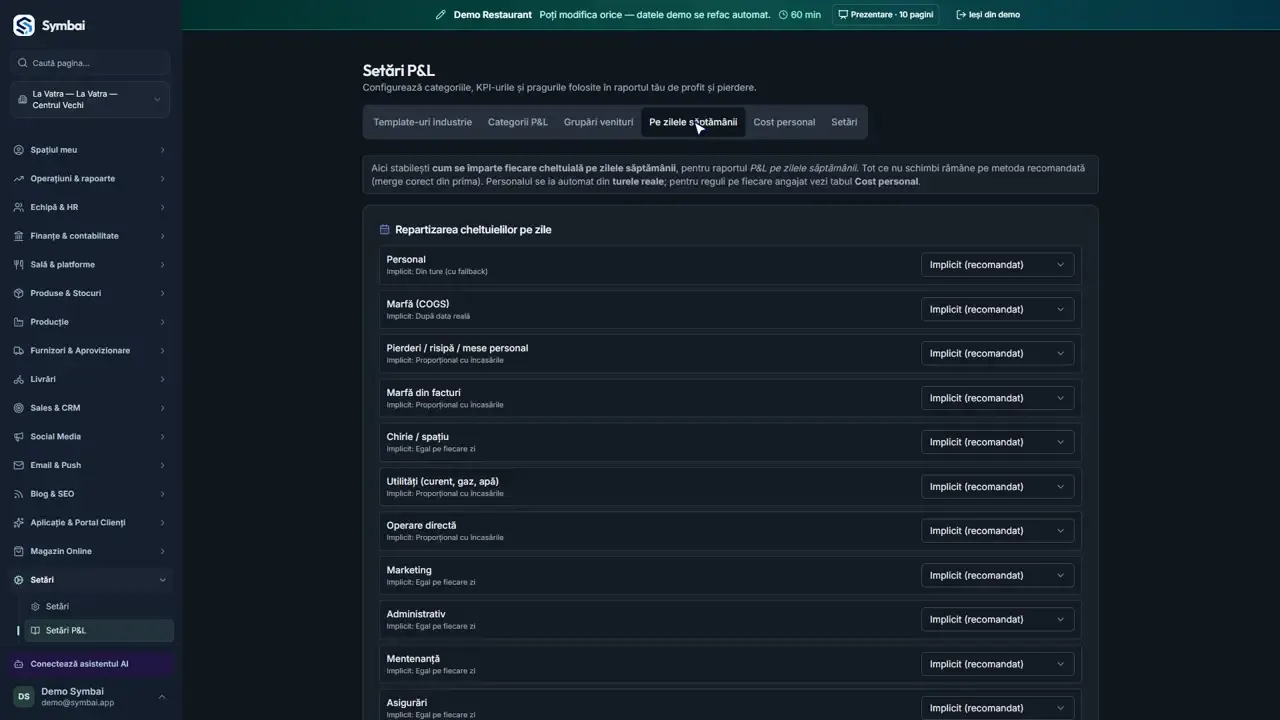The image size is (1280, 720).
Task: Click the Sală & platforme utensils icon
Action: click(19, 265)
